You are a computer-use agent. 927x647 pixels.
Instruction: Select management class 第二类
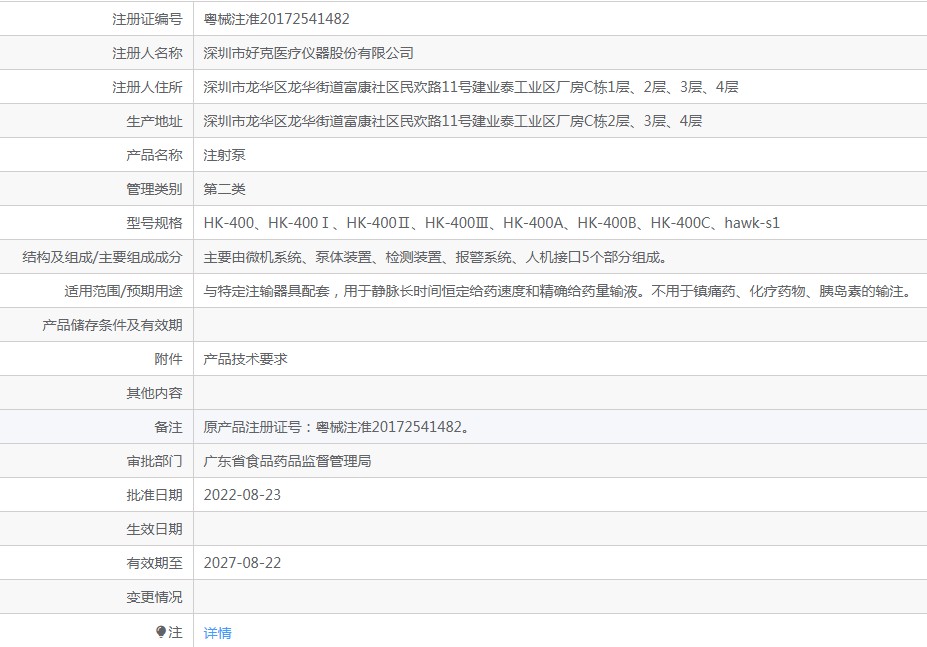pos(224,189)
